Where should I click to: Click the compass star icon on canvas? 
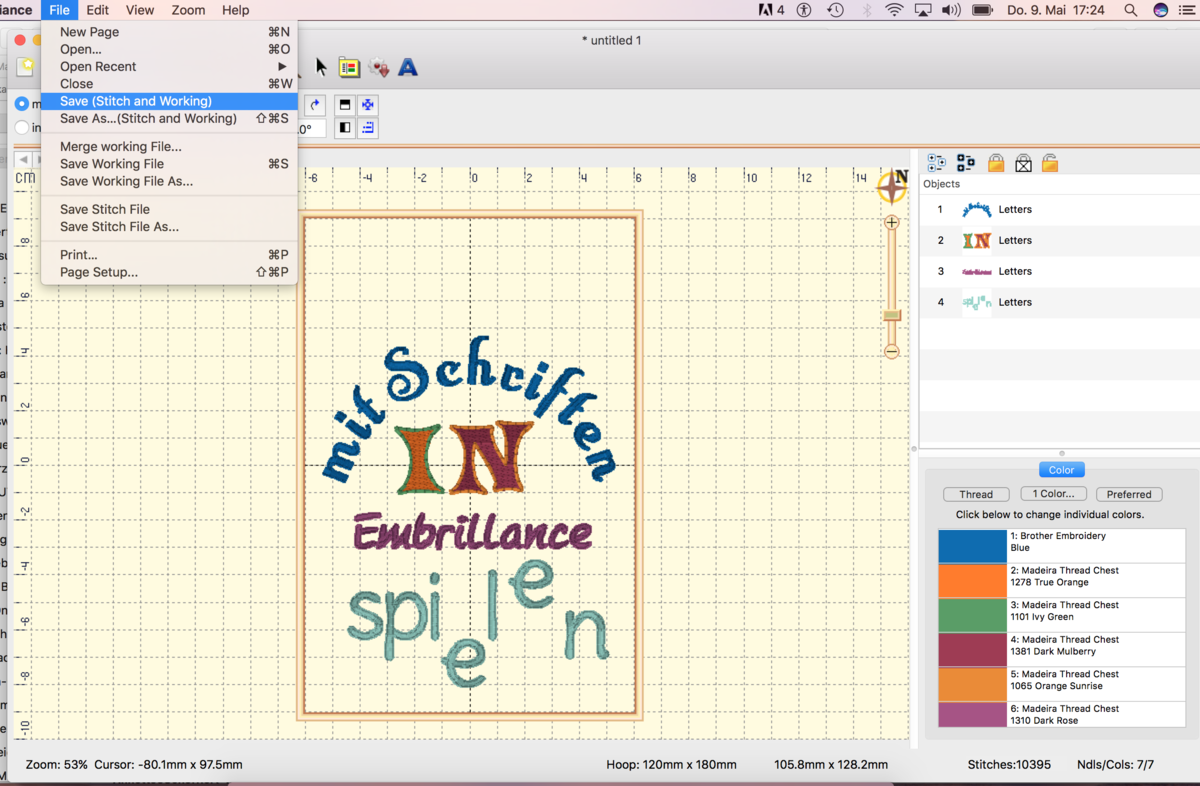coord(892,186)
